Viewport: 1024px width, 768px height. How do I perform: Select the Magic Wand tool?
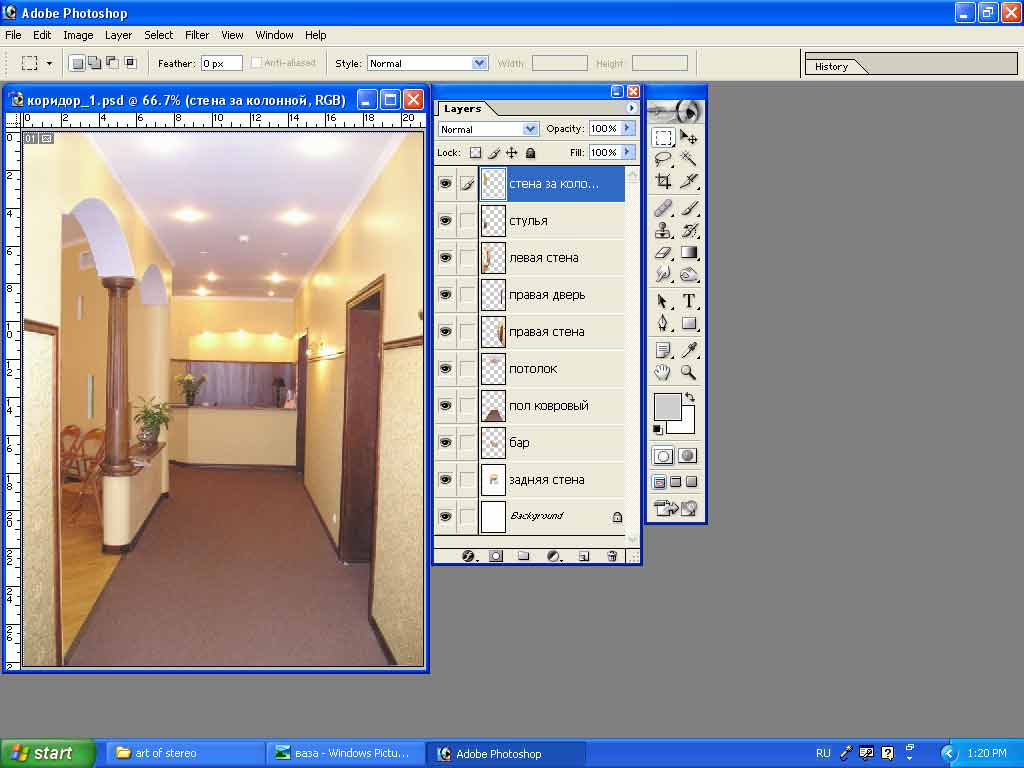pos(688,158)
